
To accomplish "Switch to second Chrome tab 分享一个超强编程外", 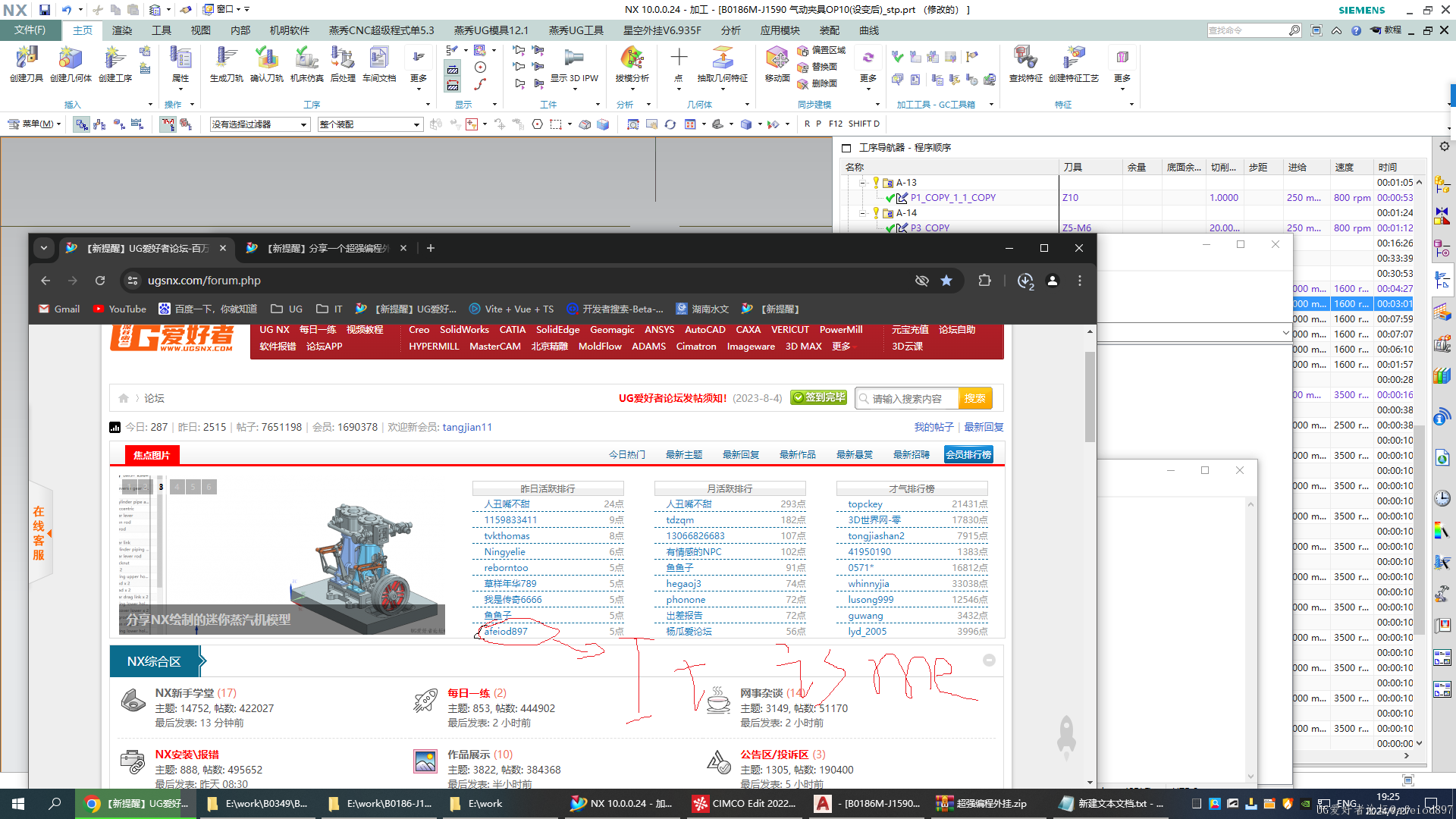I will (326, 248).
